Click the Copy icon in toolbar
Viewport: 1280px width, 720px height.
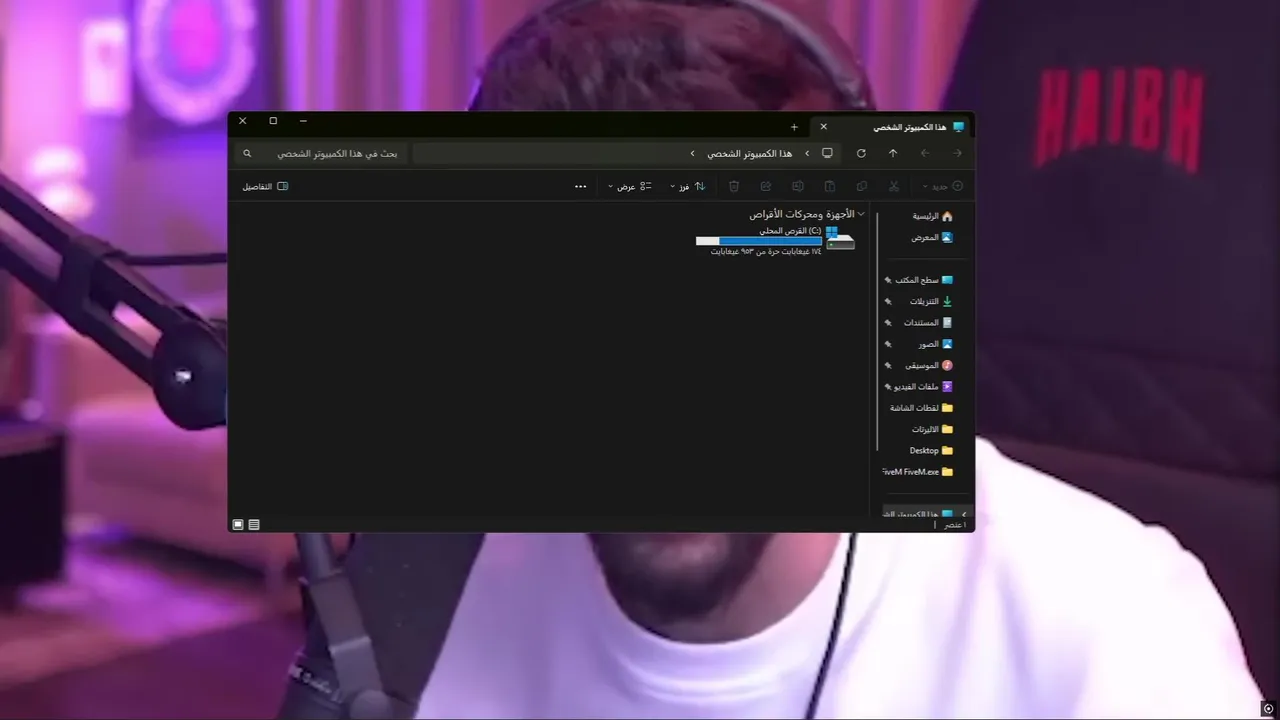(862, 186)
